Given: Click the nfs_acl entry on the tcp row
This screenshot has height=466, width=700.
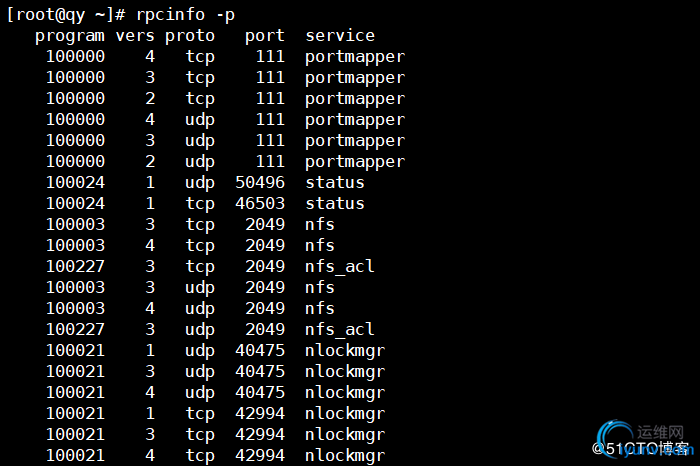Looking at the screenshot, I should 340,266.
